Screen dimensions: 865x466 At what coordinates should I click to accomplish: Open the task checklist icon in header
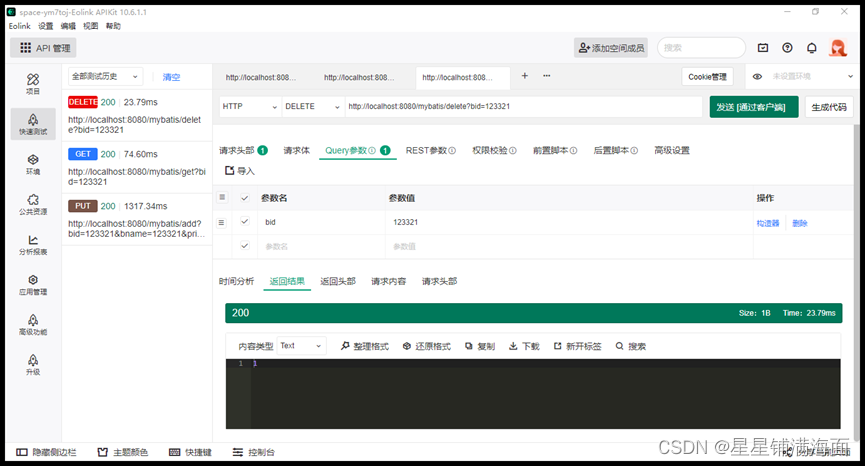[763, 48]
